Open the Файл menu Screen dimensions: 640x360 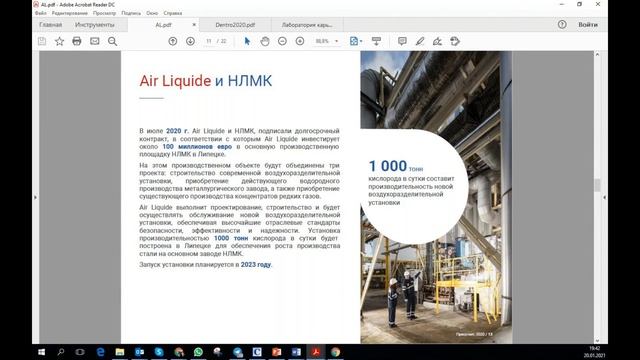coord(41,13)
